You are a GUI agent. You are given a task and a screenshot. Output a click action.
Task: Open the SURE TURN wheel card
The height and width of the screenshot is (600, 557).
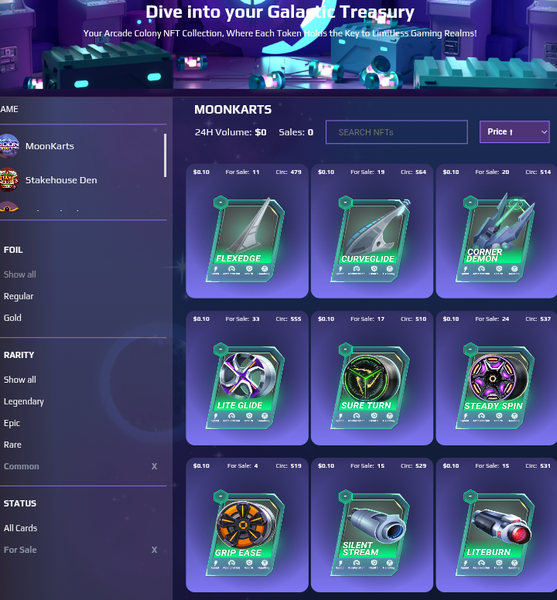click(370, 386)
